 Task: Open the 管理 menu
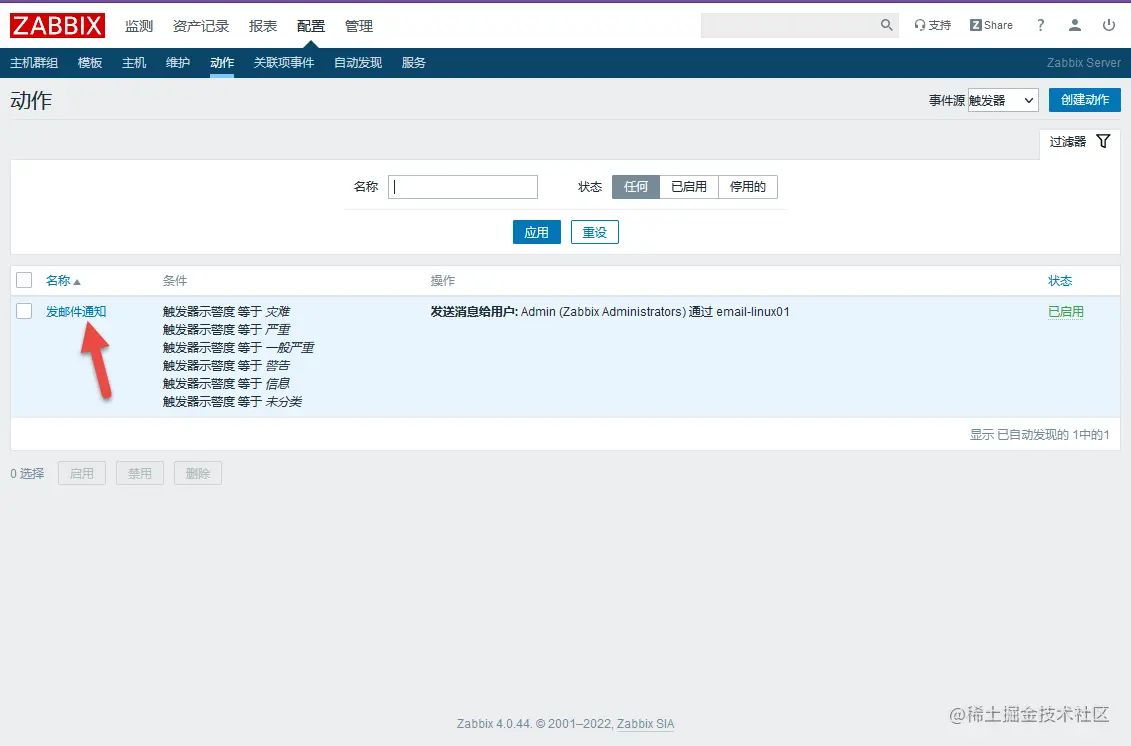tap(358, 26)
